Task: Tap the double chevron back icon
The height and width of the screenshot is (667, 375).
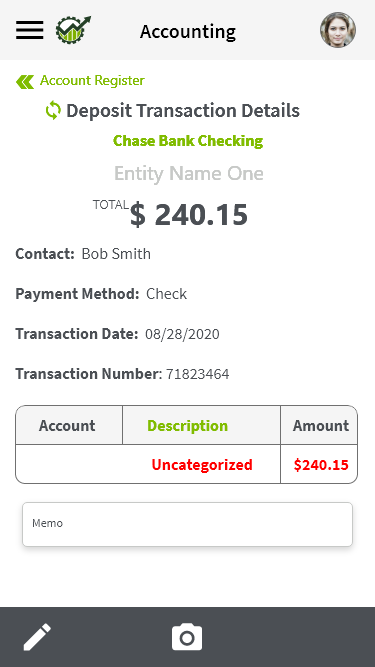Action: tap(25, 82)
